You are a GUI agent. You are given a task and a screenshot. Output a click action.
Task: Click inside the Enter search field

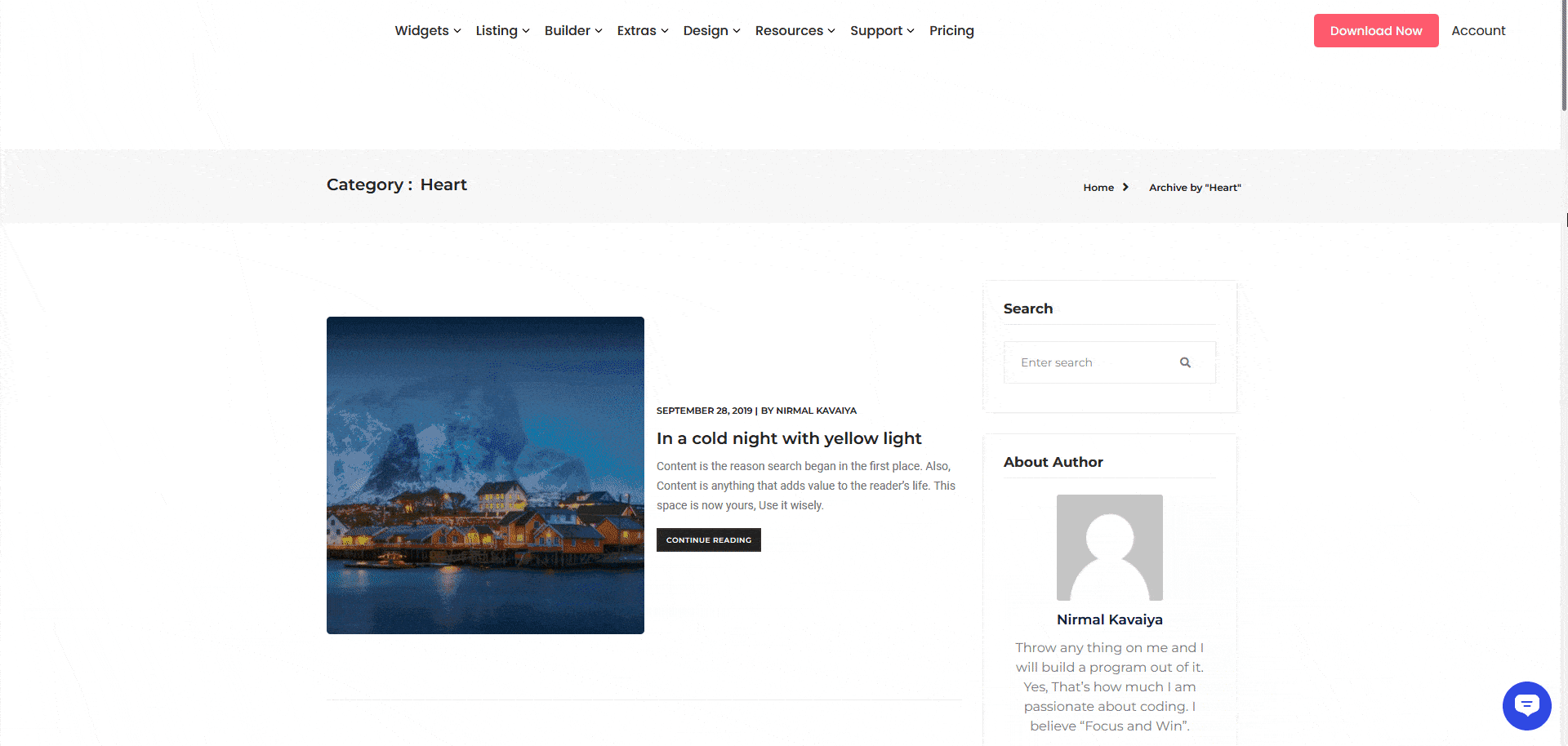pos(1086,362)
